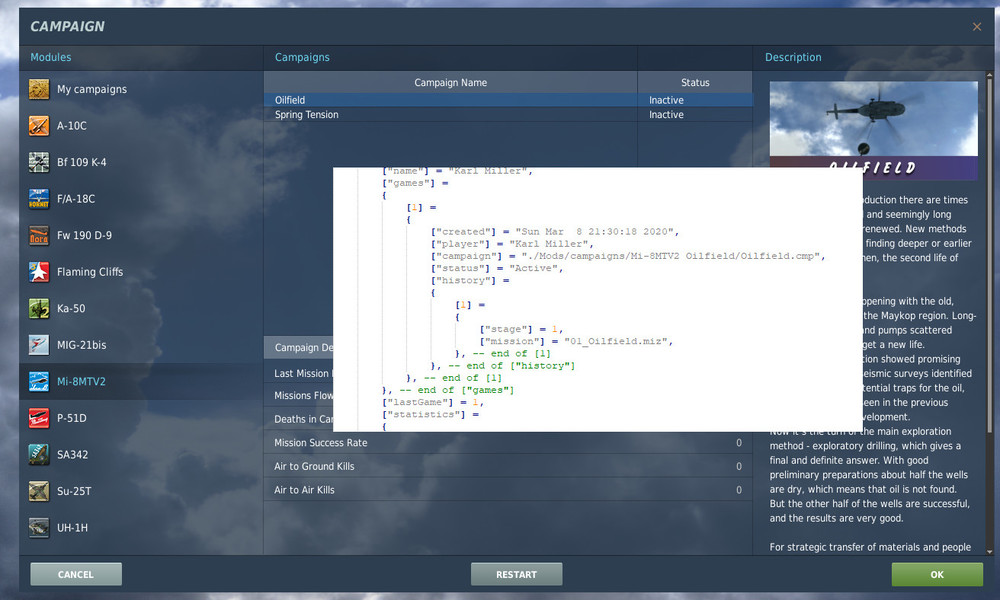Select the Fw 190 D-9 Dora icon
The width and height of the screenshot is (1000, 600).
point(39,235)
